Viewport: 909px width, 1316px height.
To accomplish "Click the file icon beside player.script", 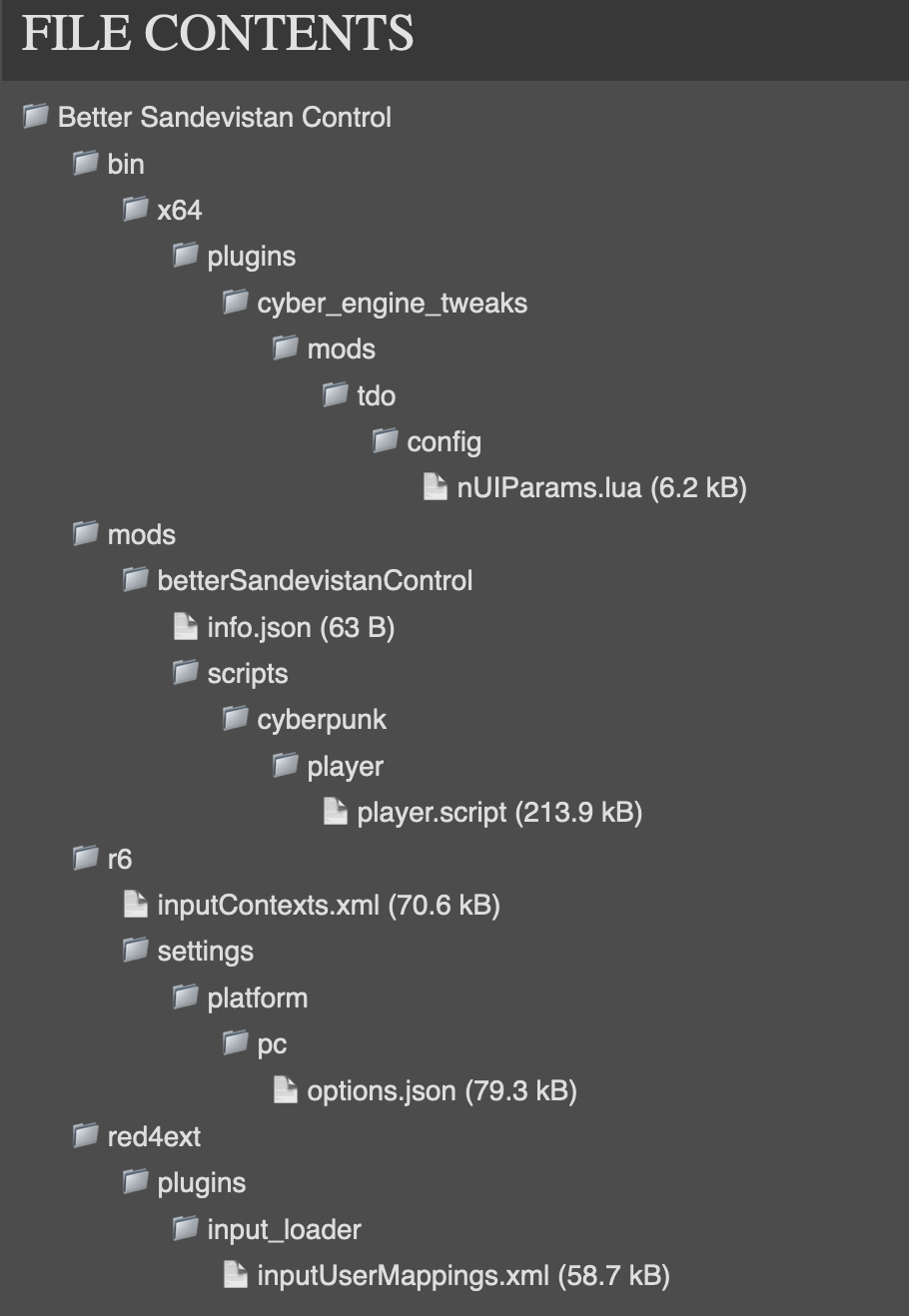I will pyautogui.click(x=335, y=811).
